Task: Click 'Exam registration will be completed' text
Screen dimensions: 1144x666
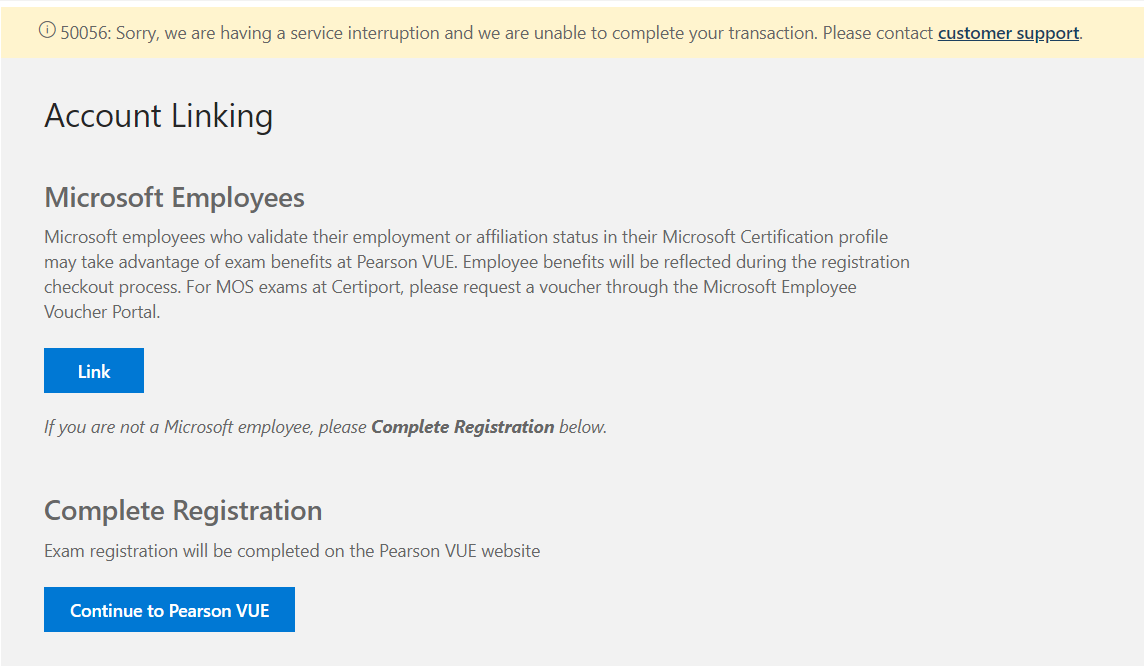Action: pyautogui.click(x=292, y=551)
